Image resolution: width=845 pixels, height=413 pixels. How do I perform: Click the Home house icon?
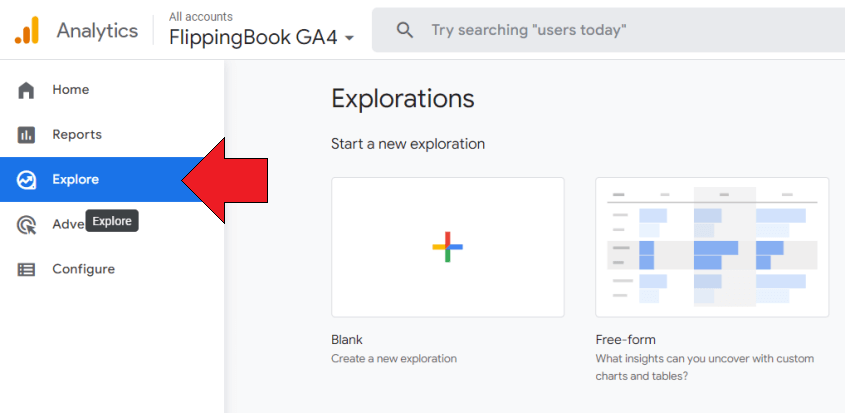point(26,90)
